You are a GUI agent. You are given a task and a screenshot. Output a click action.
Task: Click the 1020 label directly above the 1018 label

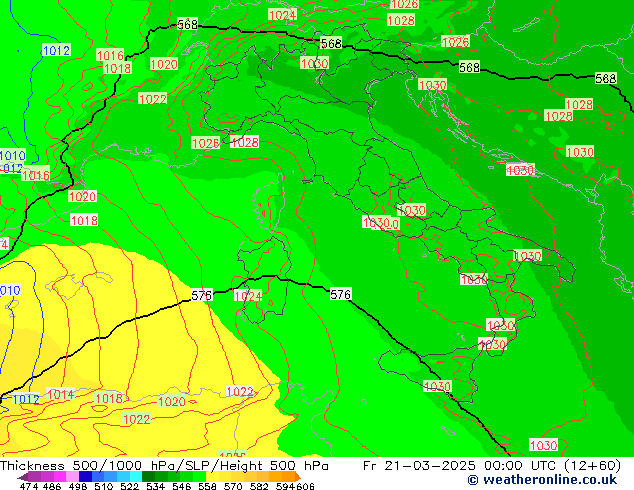82,196
